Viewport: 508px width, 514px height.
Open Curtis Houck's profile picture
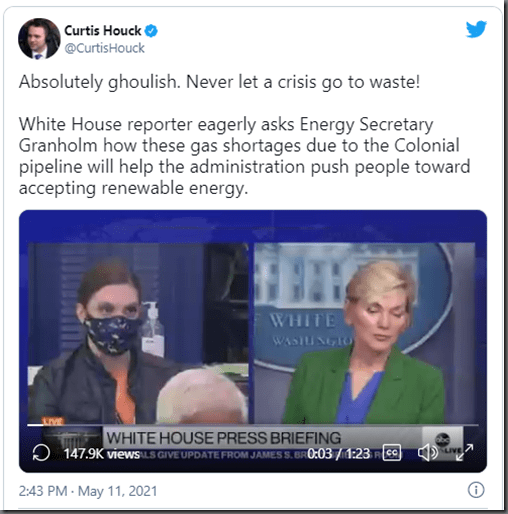(x=39, y=39)
